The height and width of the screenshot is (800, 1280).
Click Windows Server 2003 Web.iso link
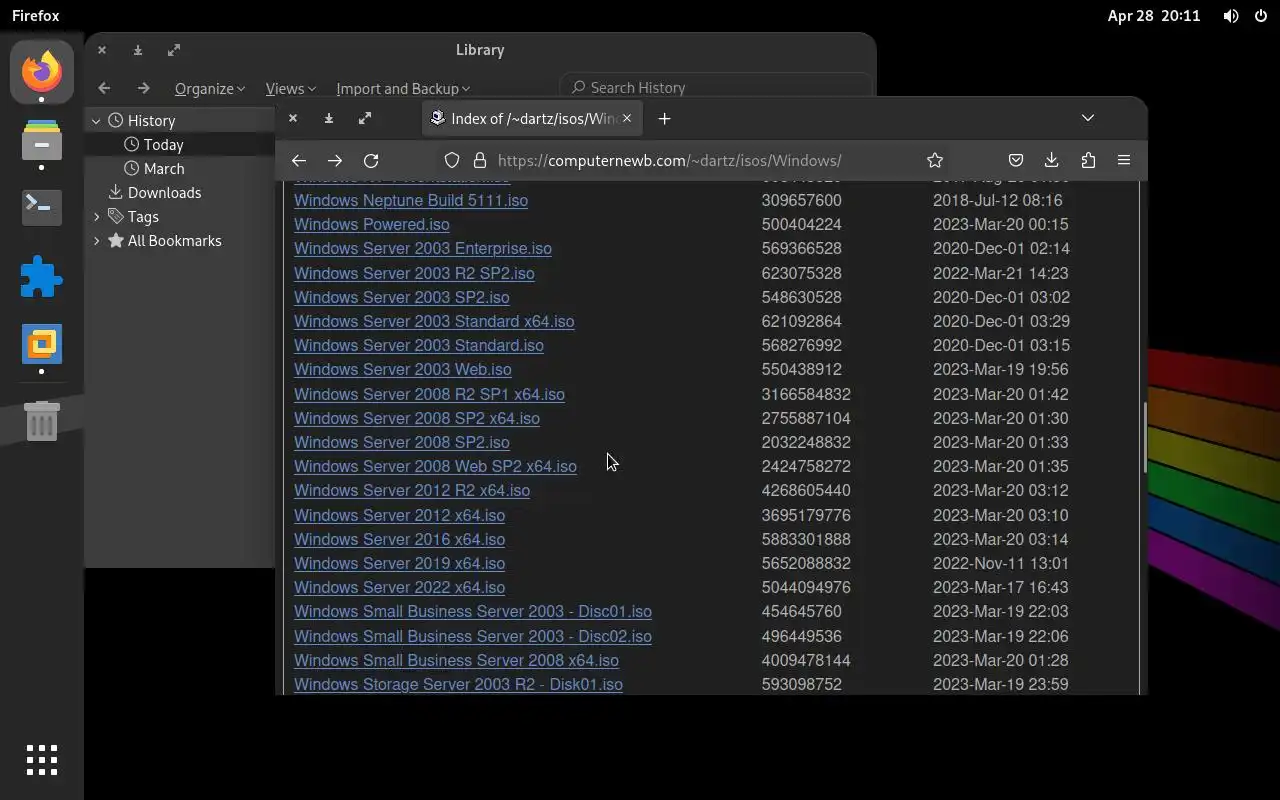[403, 369]
